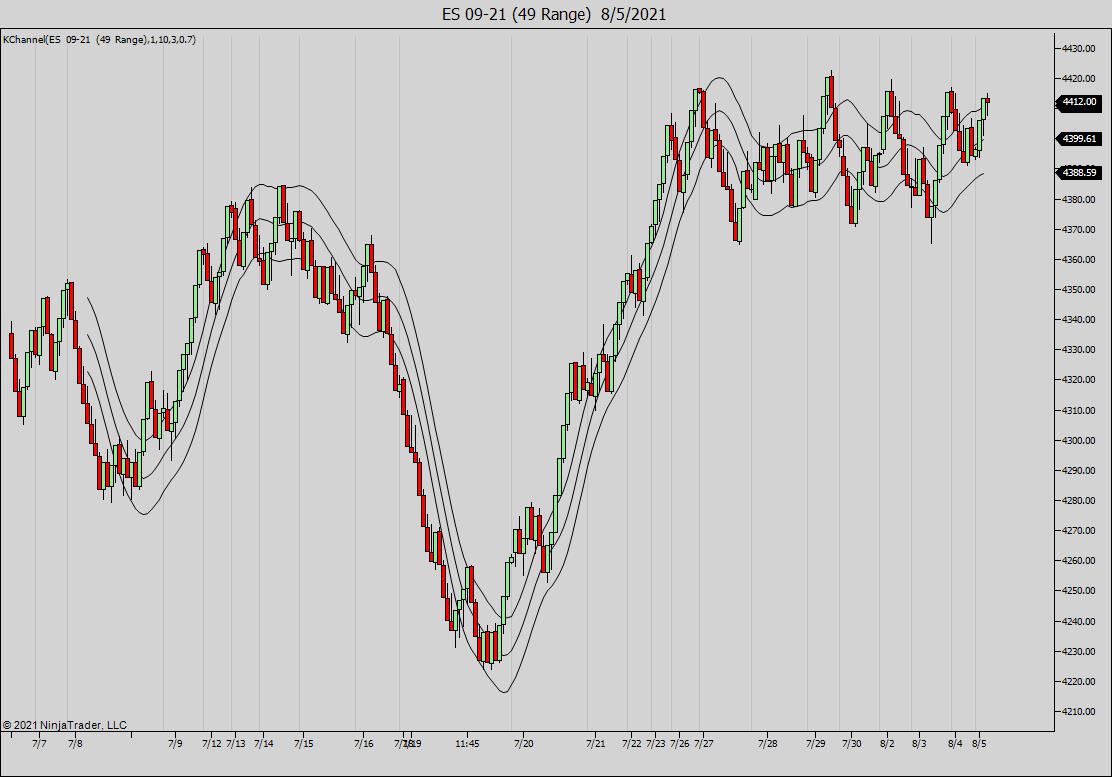Click the 7/22 date label
Viewport: 1112px width, 777px height.
tap(632, 744)
